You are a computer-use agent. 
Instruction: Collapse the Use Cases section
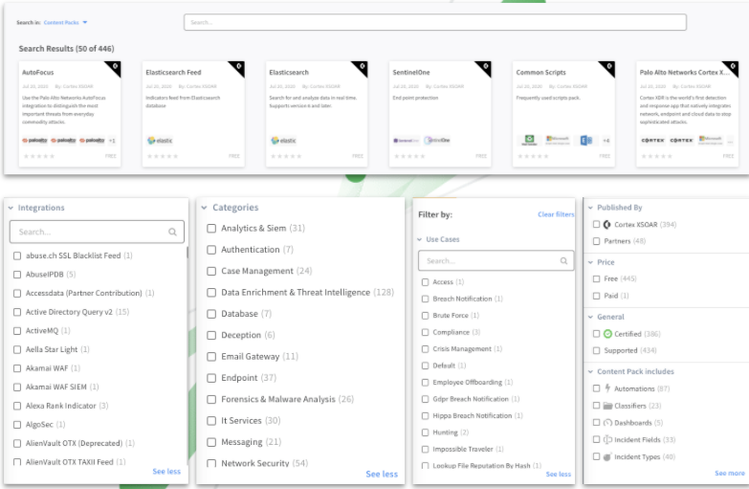pyautogui.click(x=419, y=239)
